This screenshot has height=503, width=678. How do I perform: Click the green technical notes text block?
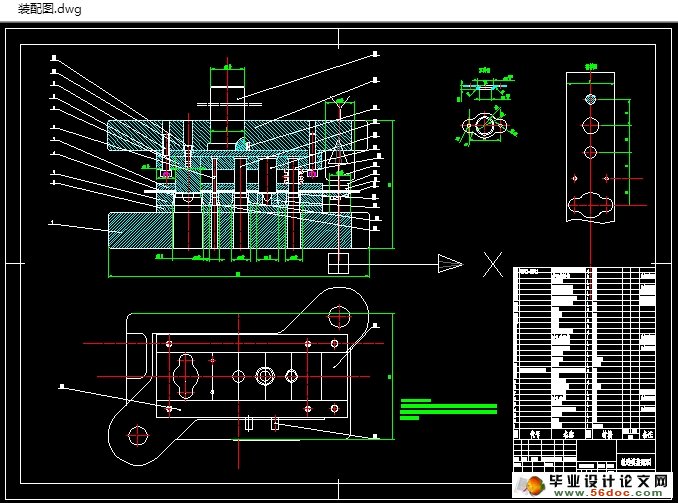pos(447,410)
